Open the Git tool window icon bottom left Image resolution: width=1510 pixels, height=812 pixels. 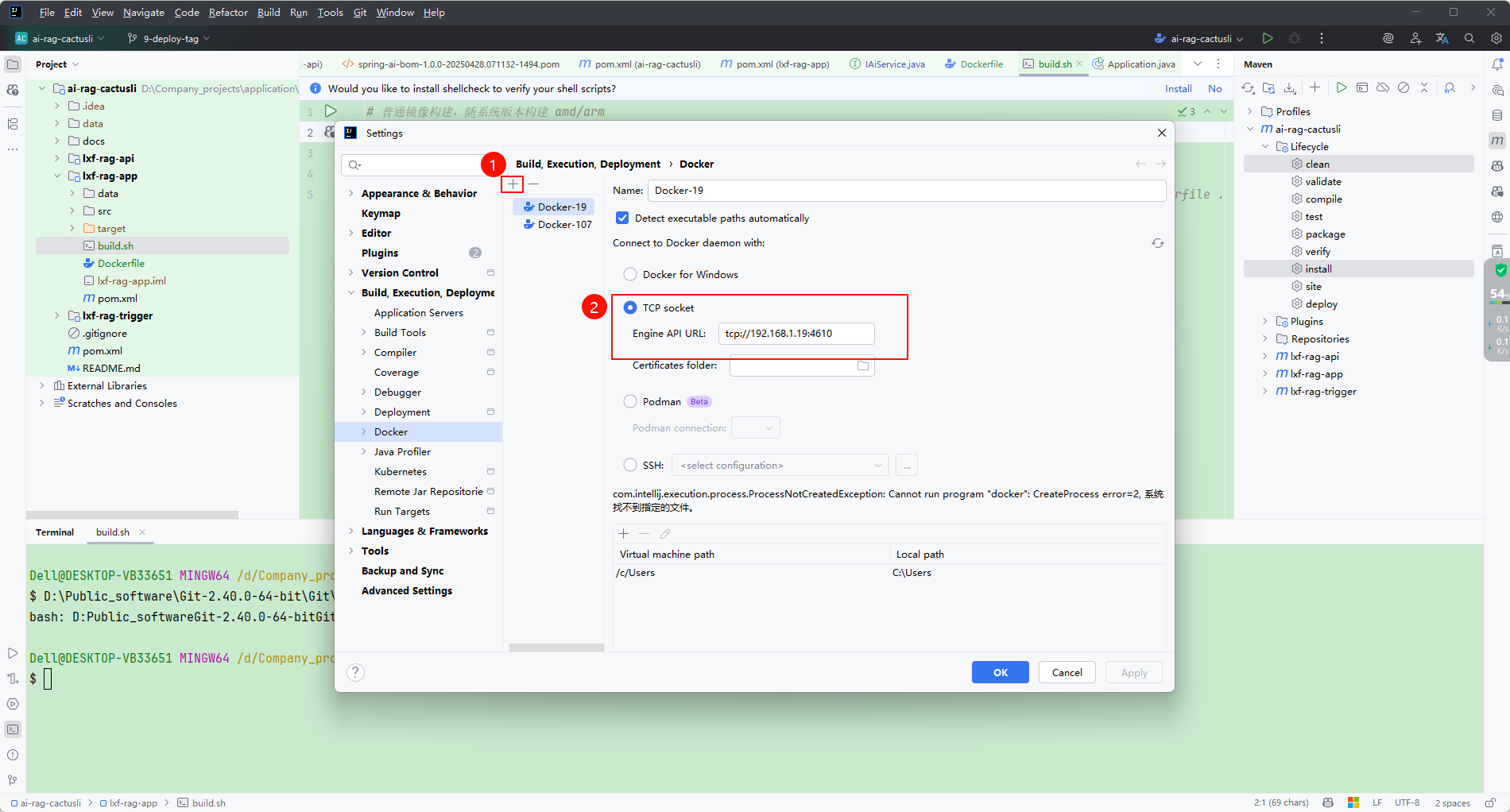pos(13,780)
